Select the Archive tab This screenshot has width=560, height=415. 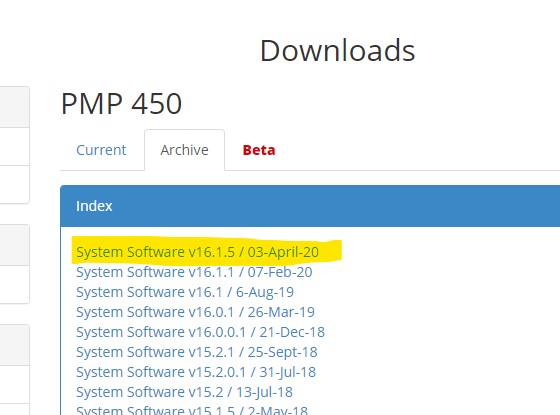[184, 150]
